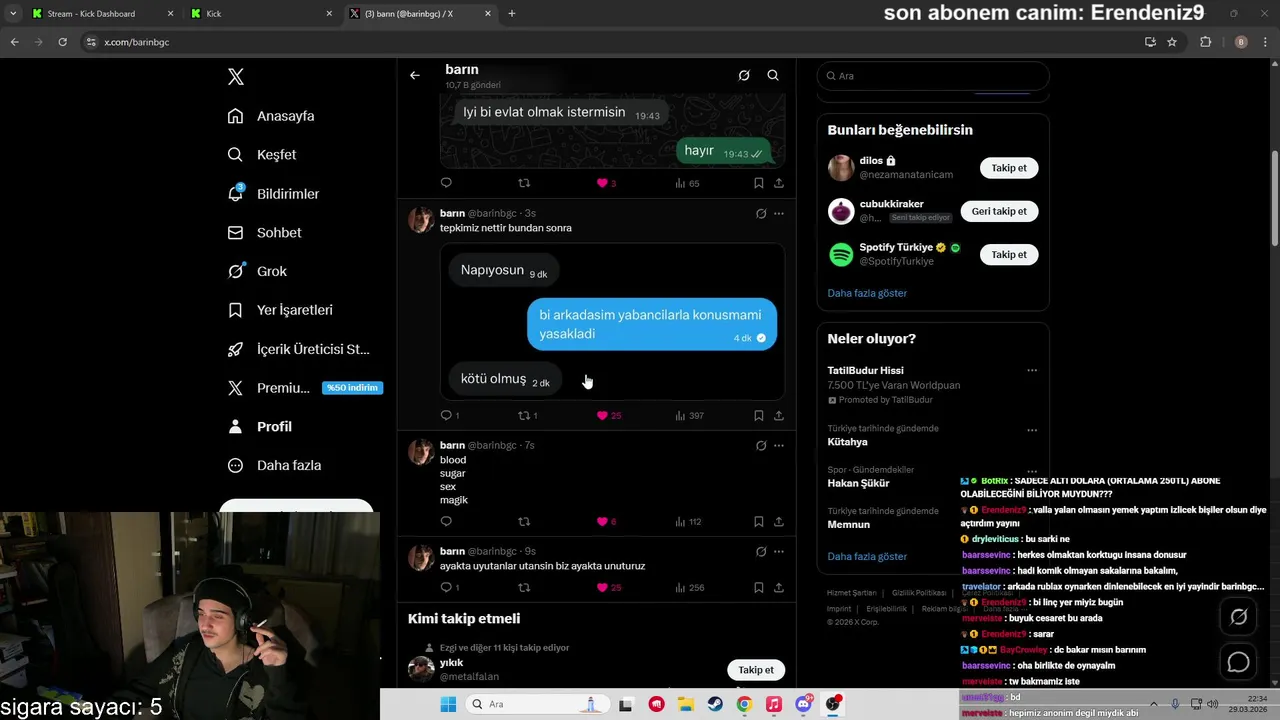
Task: View analytics showing 397 views
Action: click(x=689, y=415)
